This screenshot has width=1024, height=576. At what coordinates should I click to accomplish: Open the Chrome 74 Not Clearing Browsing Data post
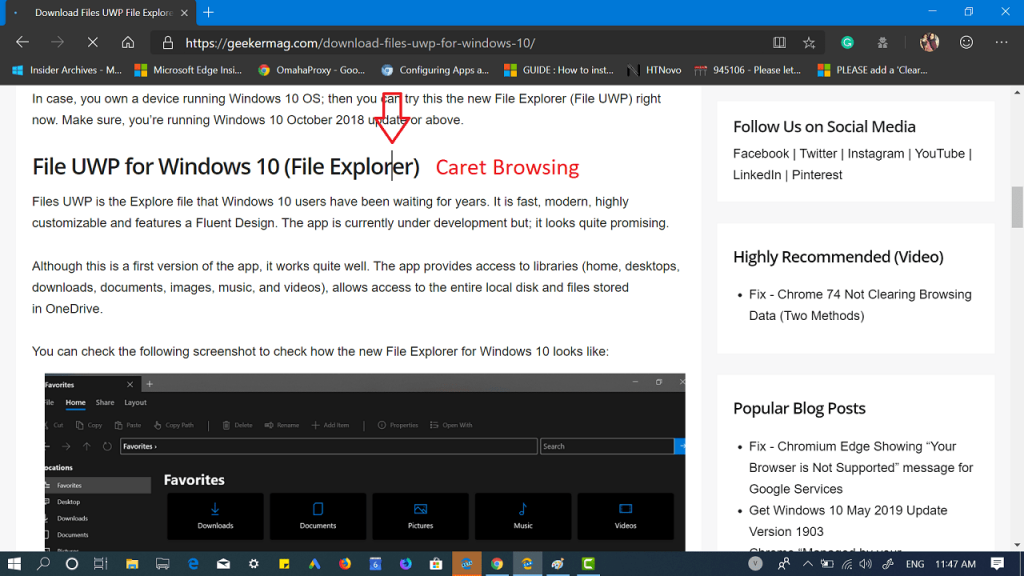[860, 305]
